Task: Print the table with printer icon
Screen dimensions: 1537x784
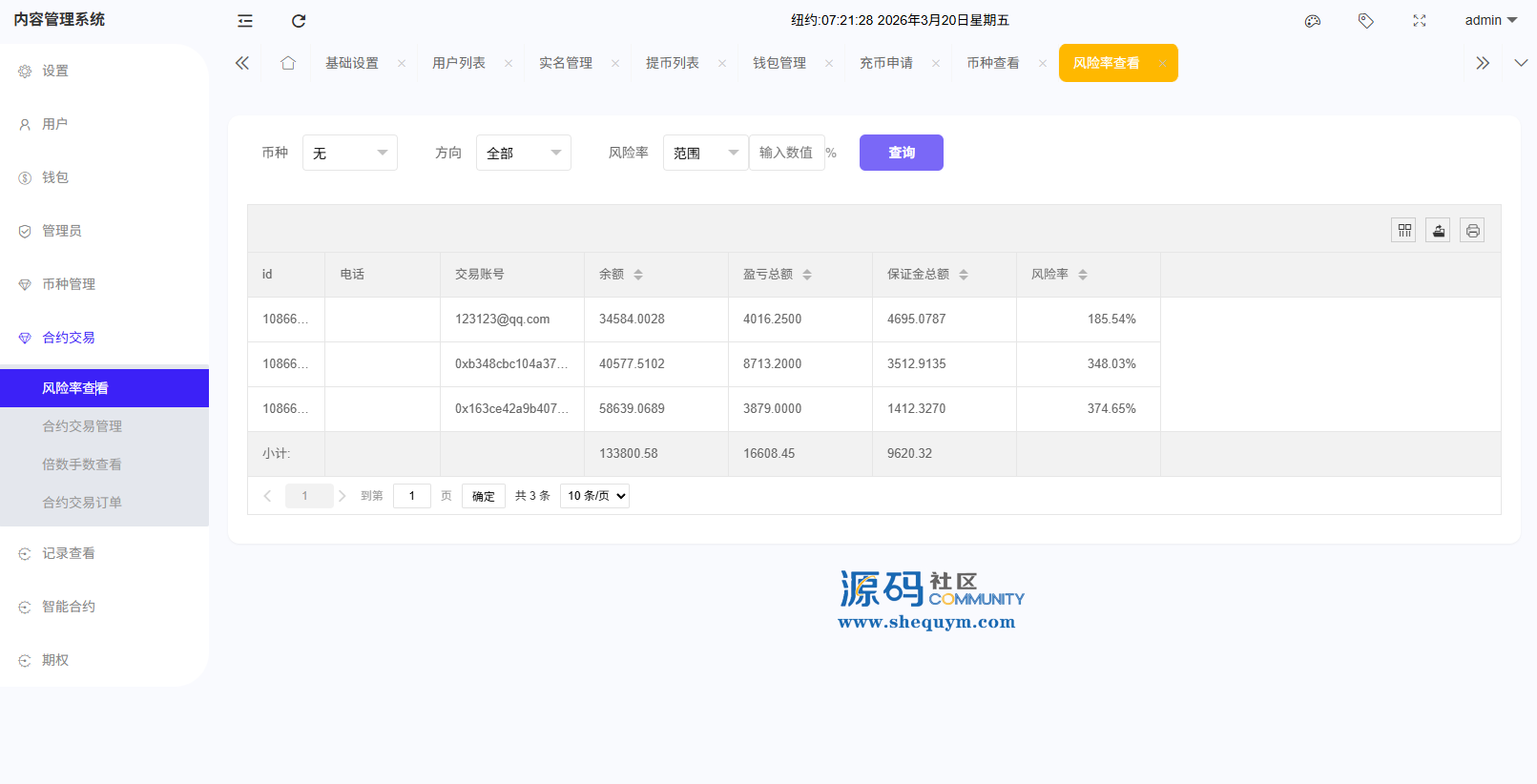Action: (x=1472, y=230)
